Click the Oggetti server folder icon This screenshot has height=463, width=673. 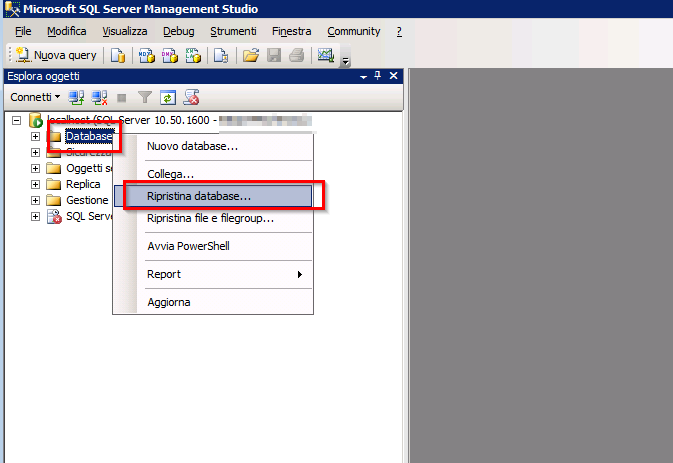tap(54, 168)
